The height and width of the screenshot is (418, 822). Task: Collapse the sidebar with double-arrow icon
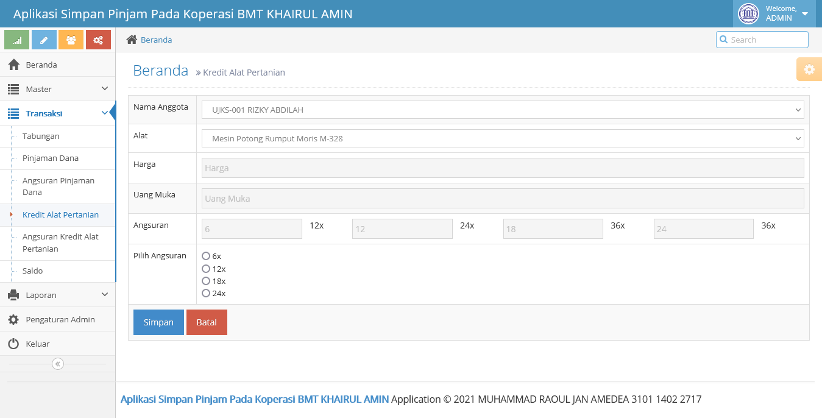click(58, 363)
